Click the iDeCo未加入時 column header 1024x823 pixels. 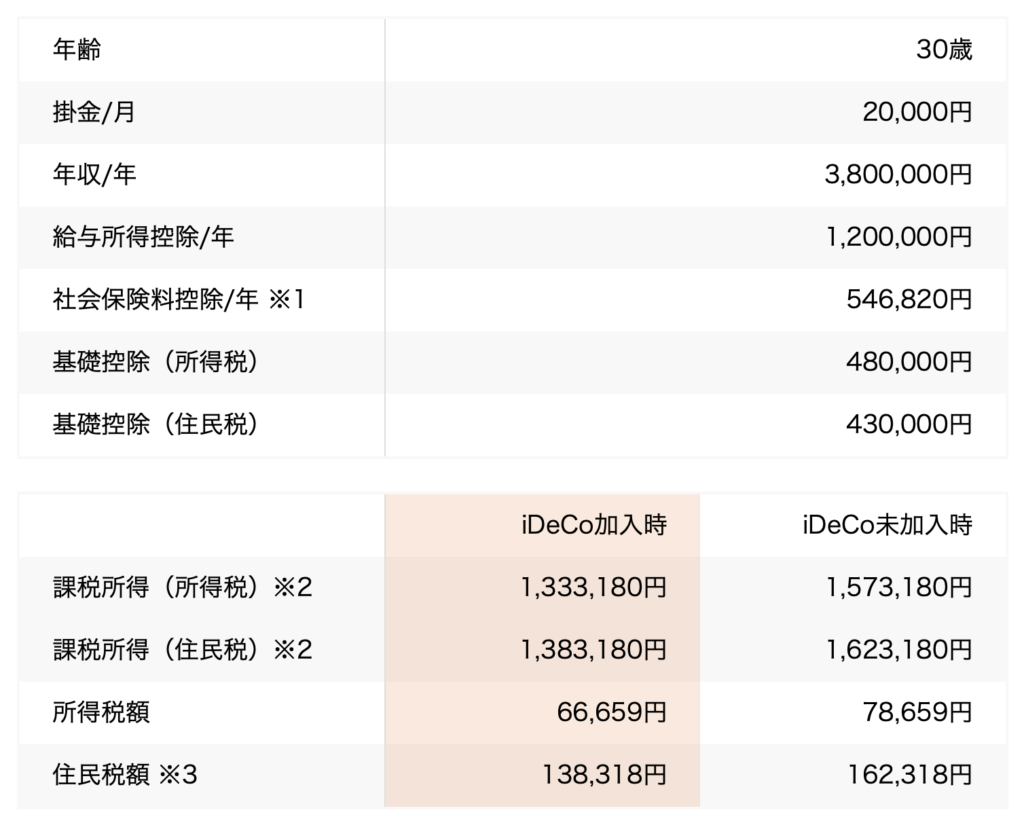click(x=886, y=524)
